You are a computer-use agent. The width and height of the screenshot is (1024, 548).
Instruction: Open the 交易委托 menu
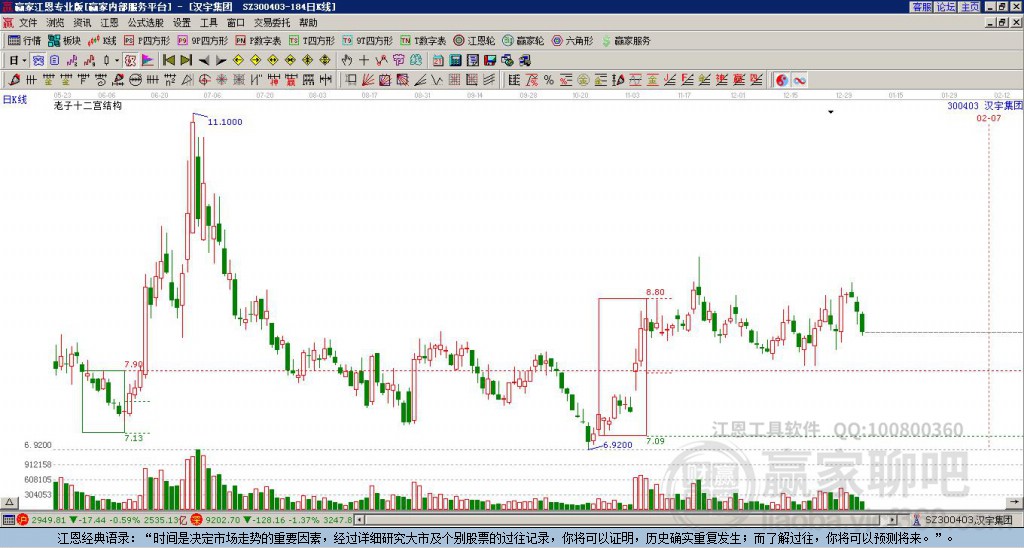point(272,23)
